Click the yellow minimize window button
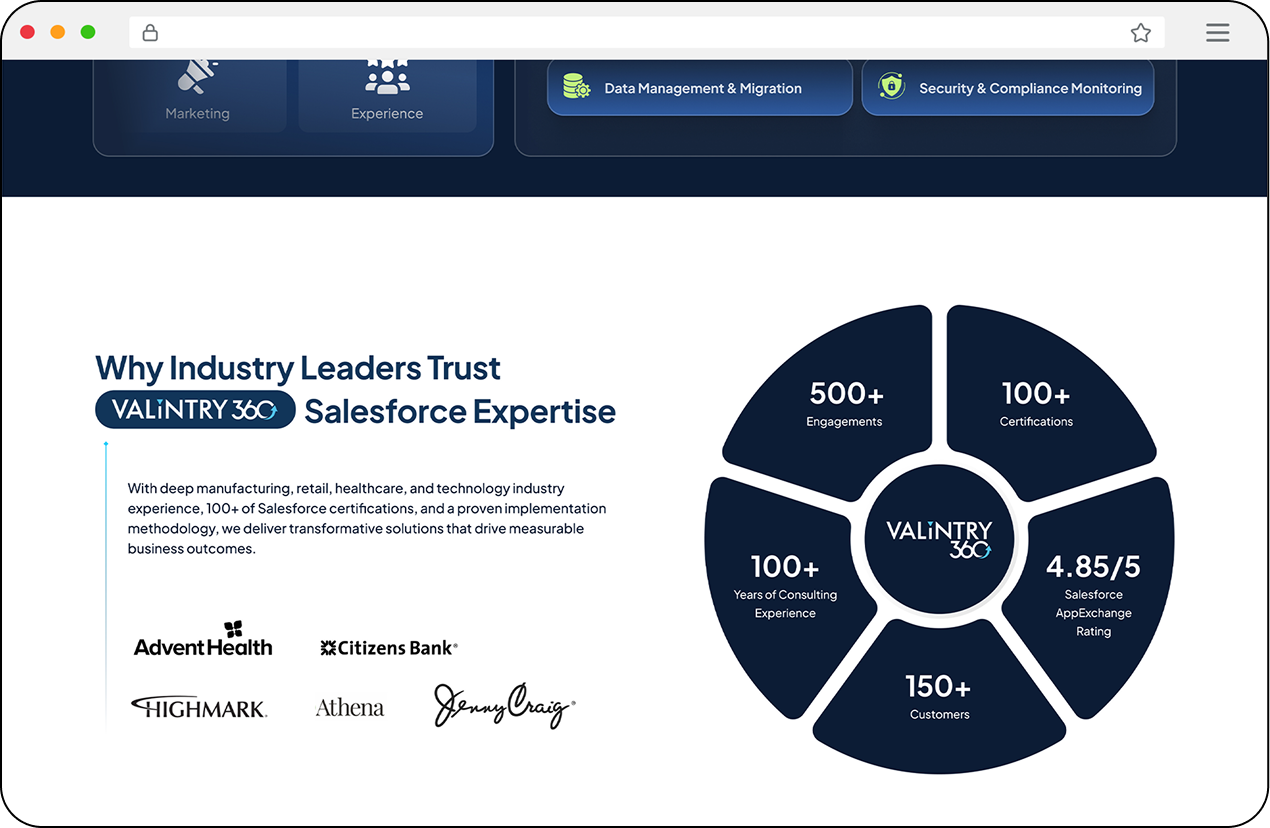 58,32
